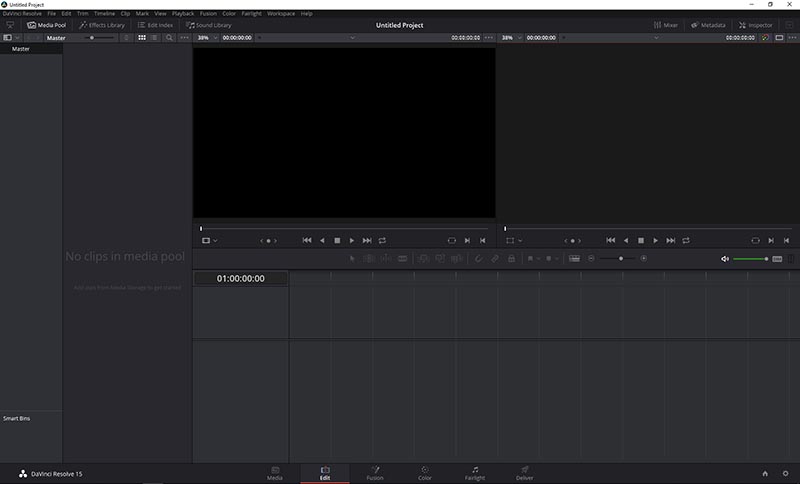
Task: Select the Dynamic Trim Mode tool
Action: pyautogui.click(x=386, y=259)
